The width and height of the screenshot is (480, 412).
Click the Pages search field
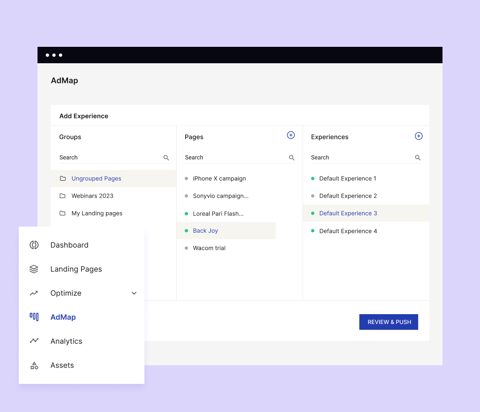click(x=239, y=157)
